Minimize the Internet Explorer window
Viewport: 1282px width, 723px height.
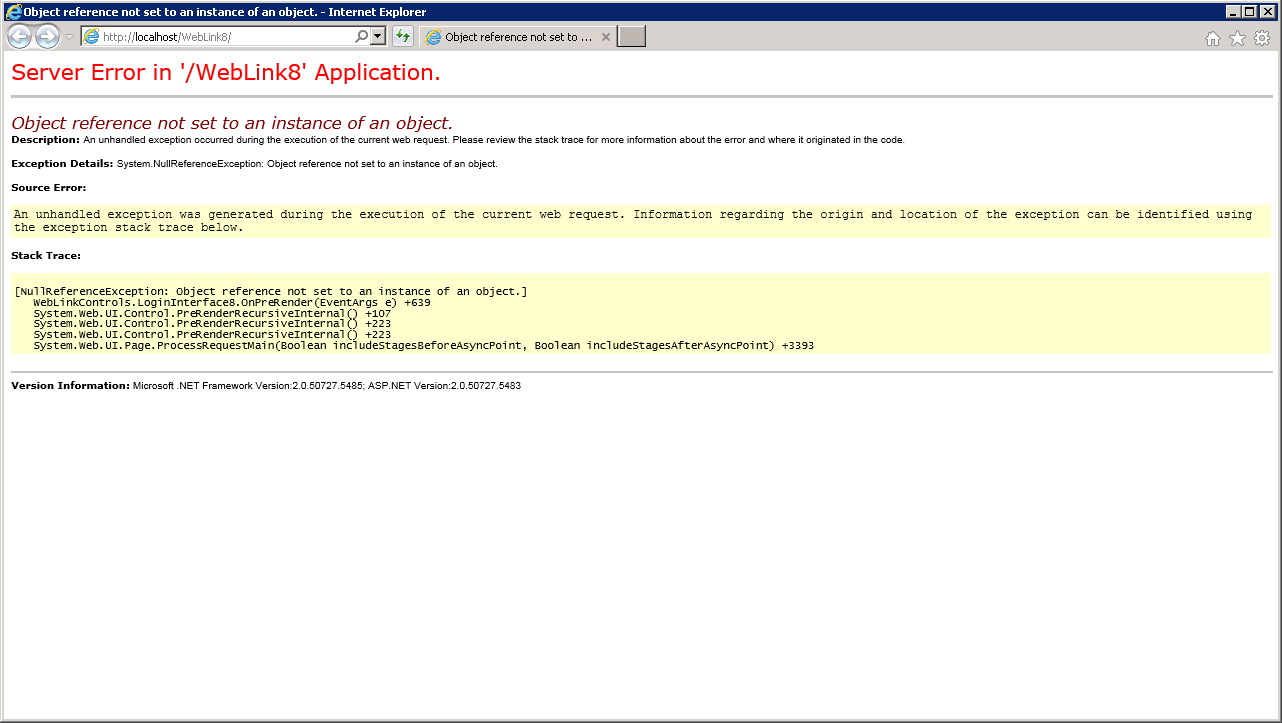coord(1233,12)
